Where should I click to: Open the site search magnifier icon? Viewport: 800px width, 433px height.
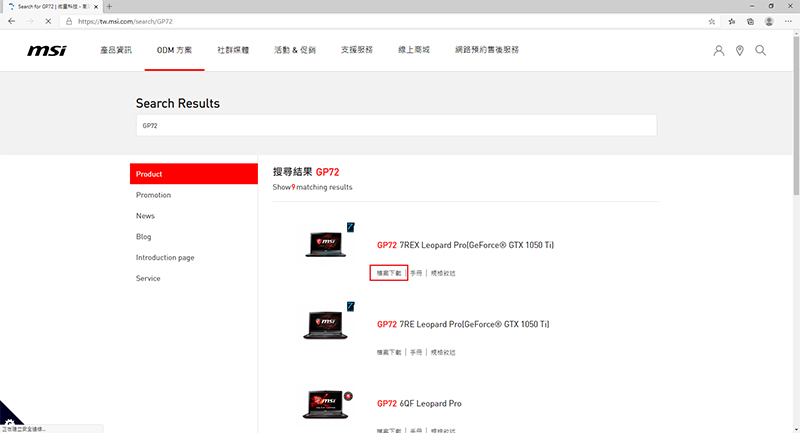761,51
